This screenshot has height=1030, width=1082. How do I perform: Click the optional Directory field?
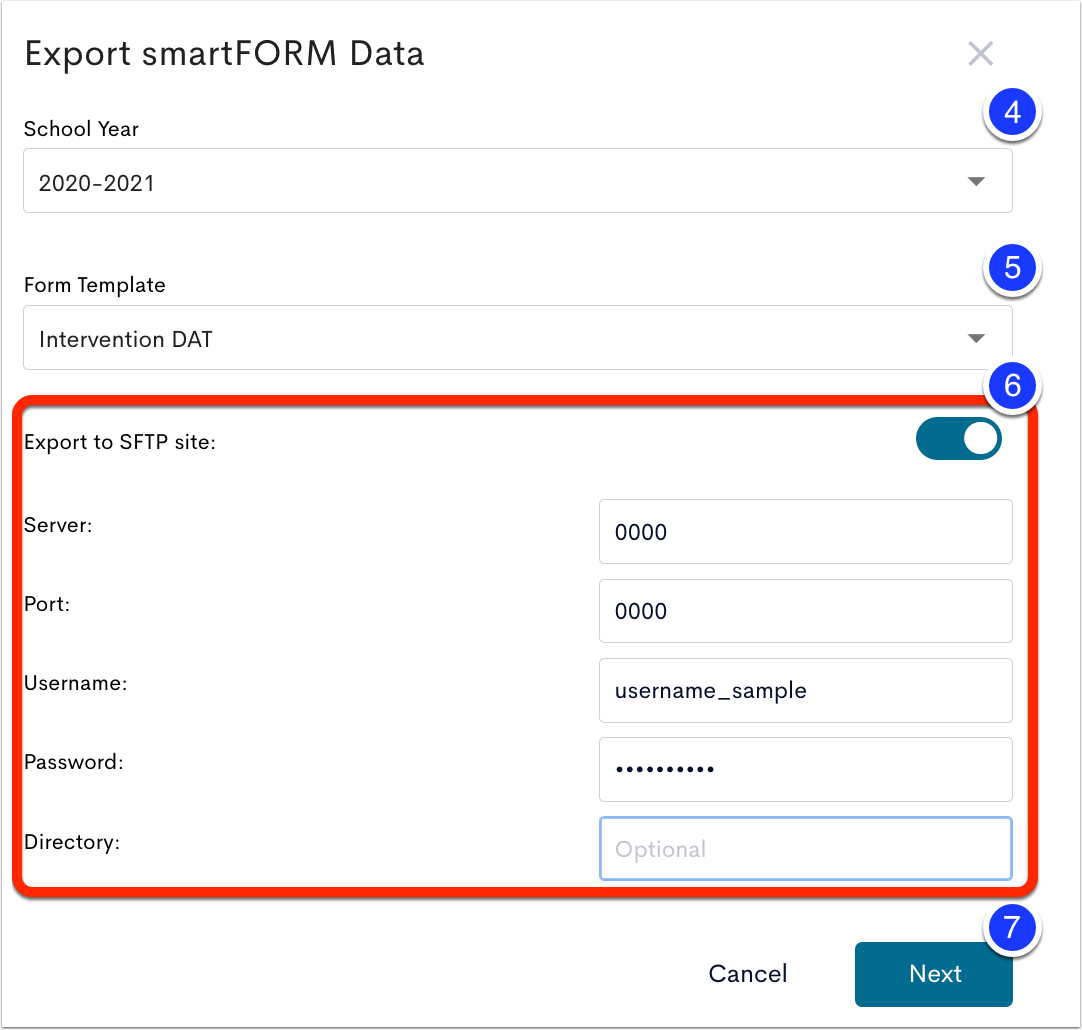805,848
